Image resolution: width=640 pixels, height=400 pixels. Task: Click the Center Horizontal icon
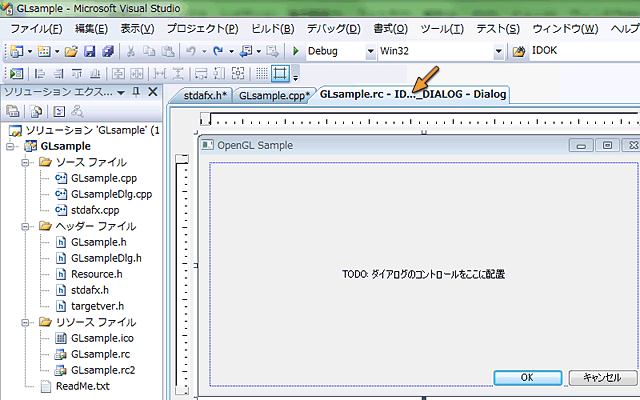pyautogui.click(x=137, y=74)
